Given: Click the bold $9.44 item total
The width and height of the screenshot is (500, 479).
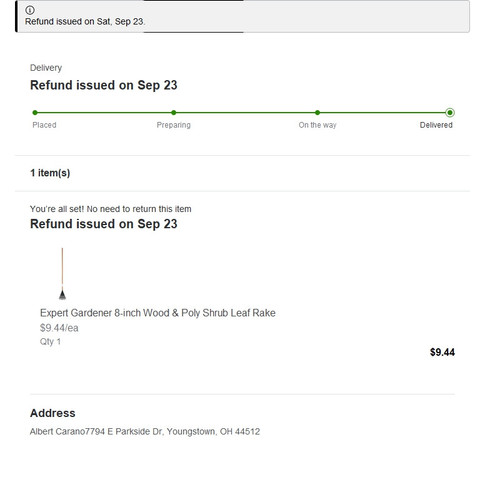Looking at the screenshot, I should [x=442, y=352].
